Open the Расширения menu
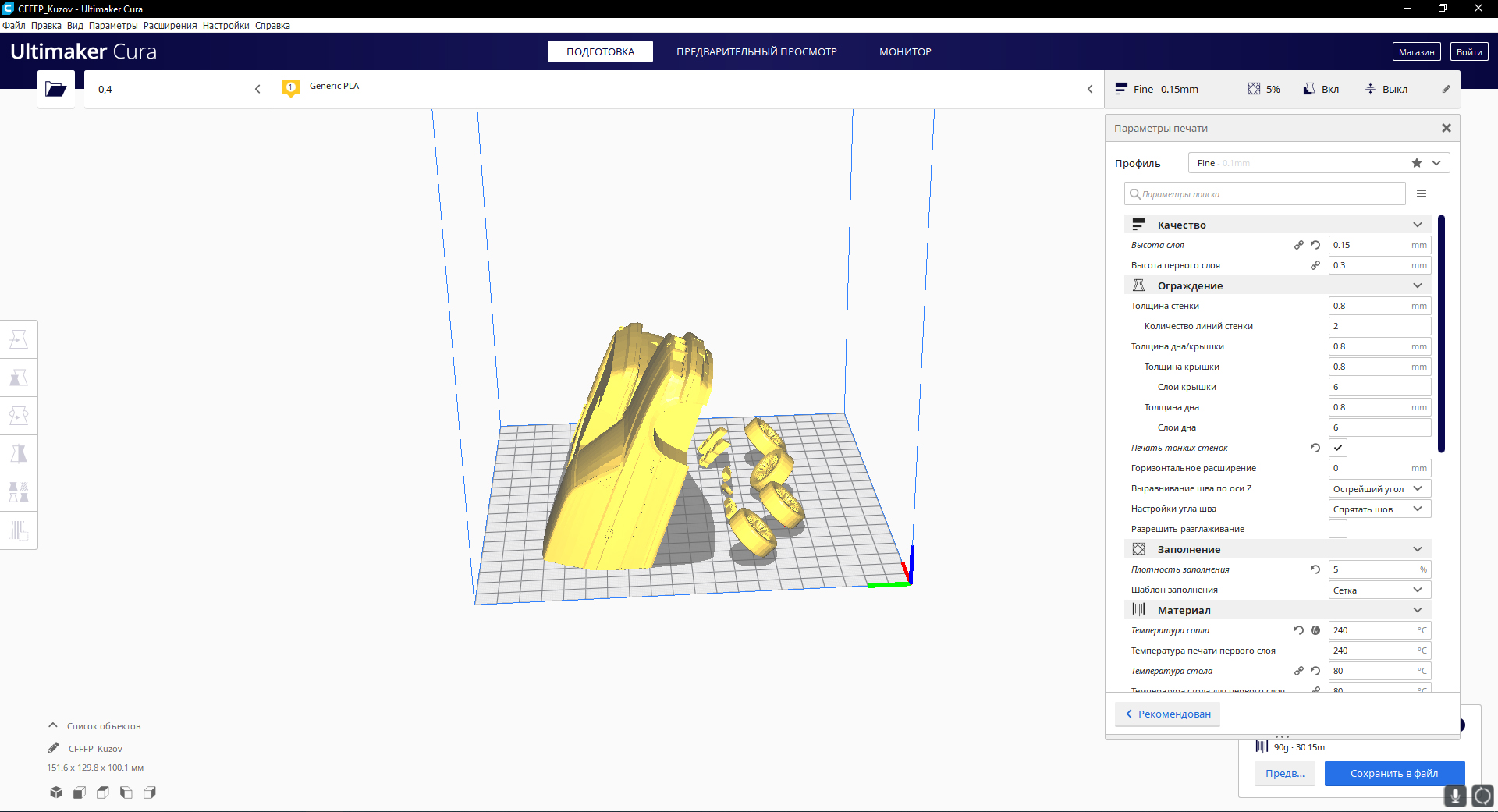Screen dimensions: 1498x812 [x=170, y=26]
